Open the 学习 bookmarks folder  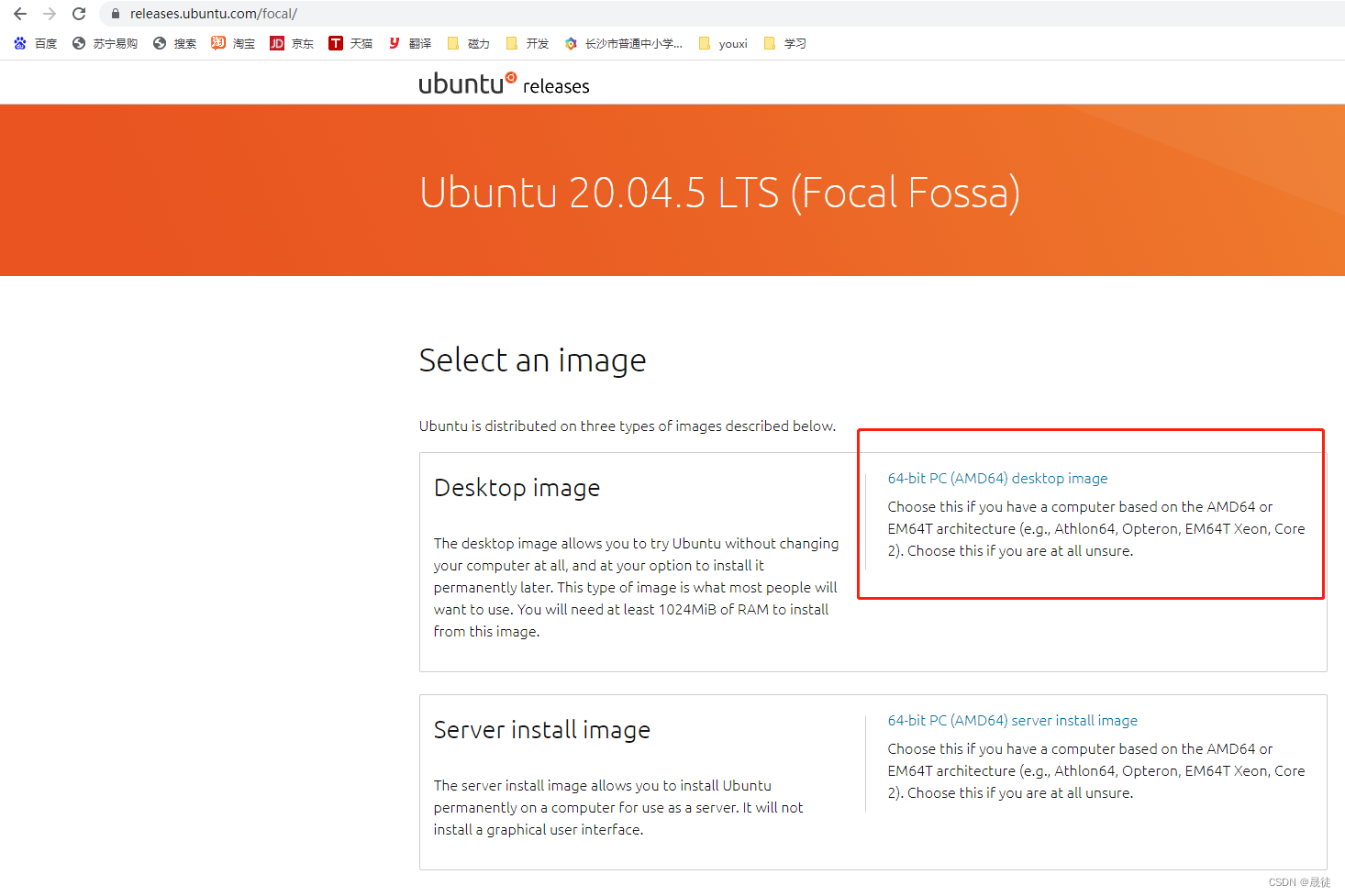pyautogui.click(x=784, y=43)
